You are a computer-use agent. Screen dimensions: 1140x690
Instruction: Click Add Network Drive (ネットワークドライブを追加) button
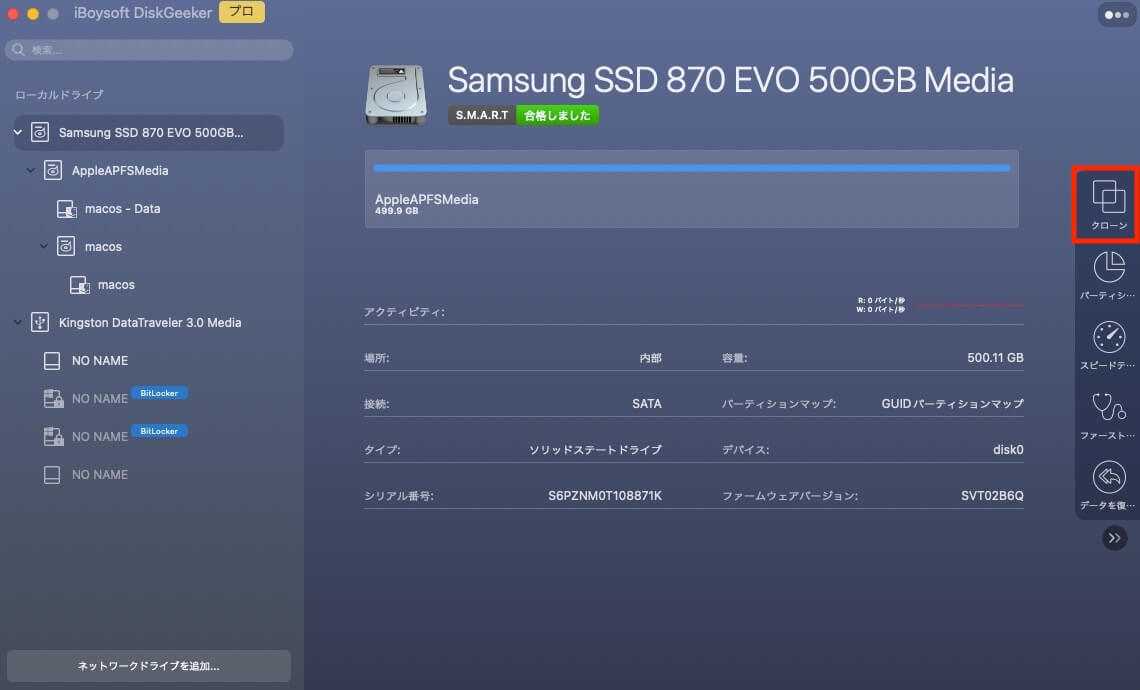point(148,665)
